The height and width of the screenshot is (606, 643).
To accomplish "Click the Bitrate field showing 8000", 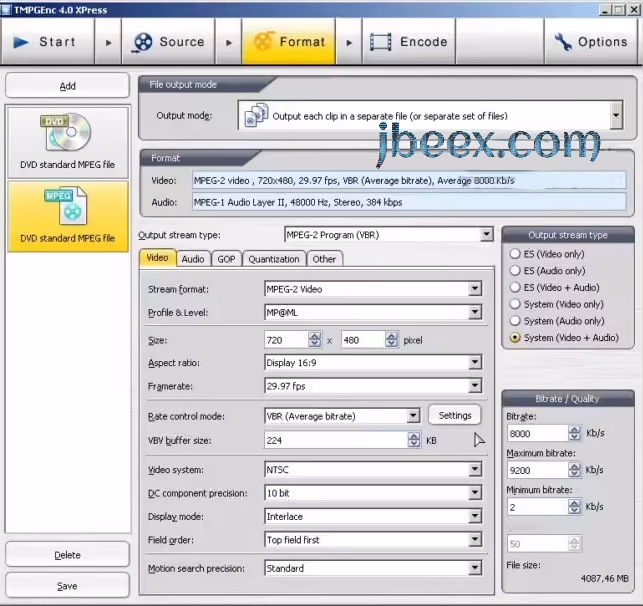I will pos(538,433).
